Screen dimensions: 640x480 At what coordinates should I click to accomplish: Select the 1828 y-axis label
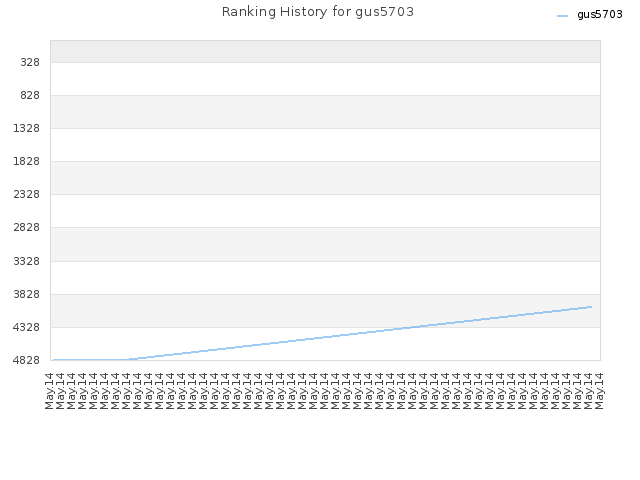point(27,162)
